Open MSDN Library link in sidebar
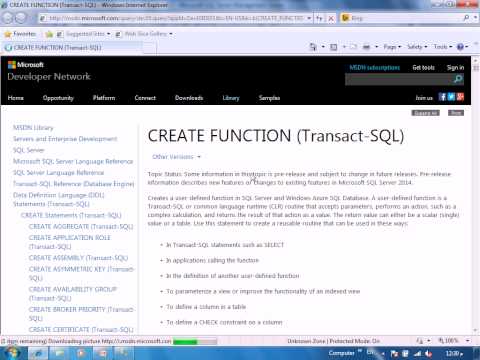The image size is (480, 360). 33,128
